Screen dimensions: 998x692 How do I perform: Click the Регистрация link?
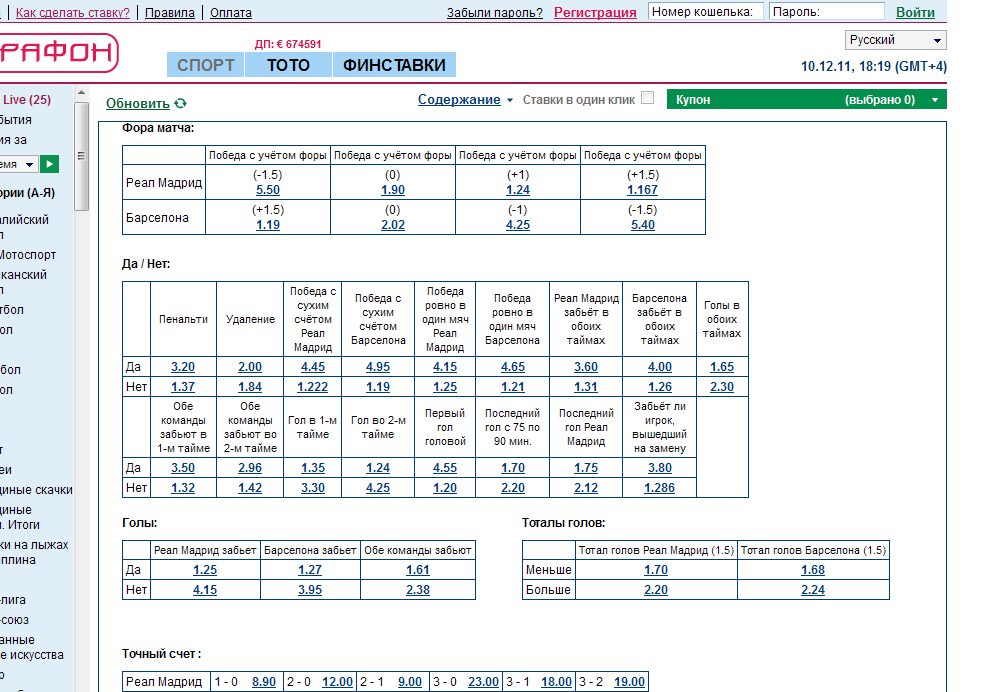595,13
